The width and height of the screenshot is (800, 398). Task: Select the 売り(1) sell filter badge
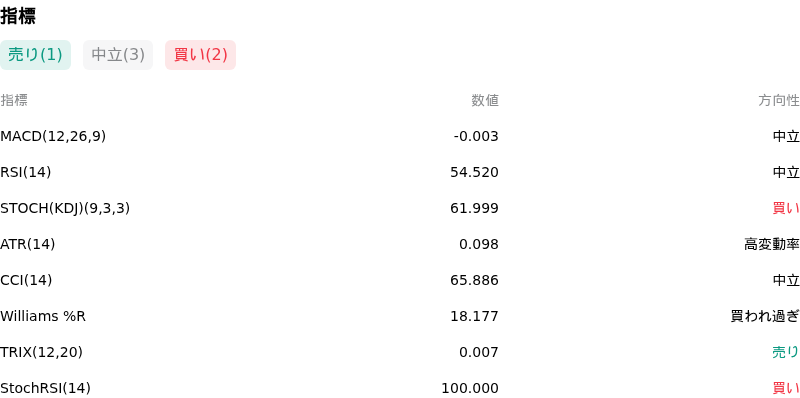(35, 55)
